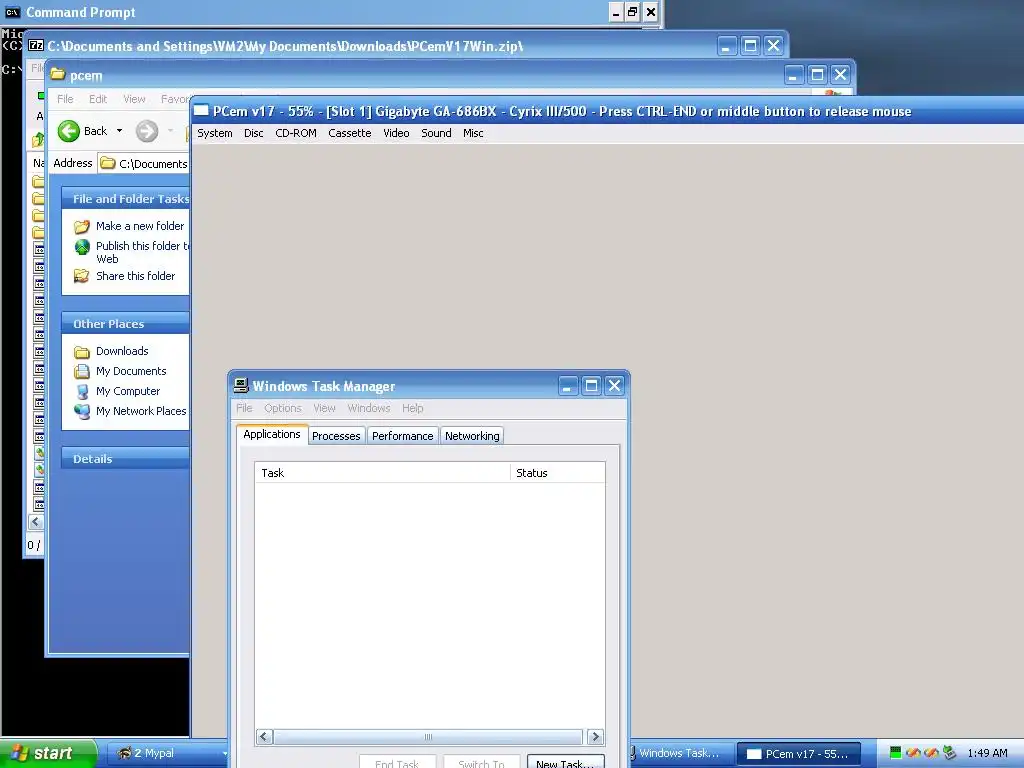Switch to the Networking tab in Task Manager
Screen dimensions: 1024x768
tap(472, 436)
